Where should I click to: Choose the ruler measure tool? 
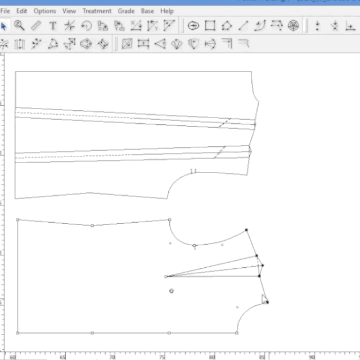[x=36, y=26]
